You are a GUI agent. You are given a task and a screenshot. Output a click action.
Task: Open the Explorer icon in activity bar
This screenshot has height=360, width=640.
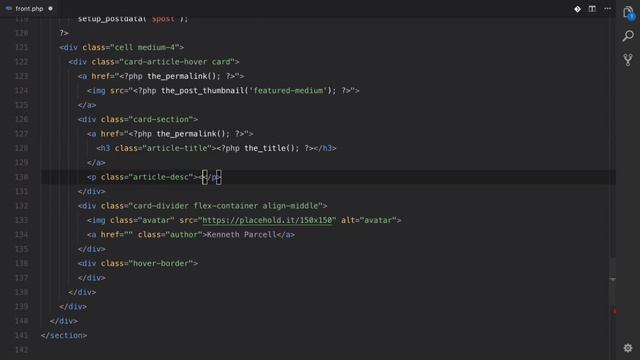coord(628,13)
